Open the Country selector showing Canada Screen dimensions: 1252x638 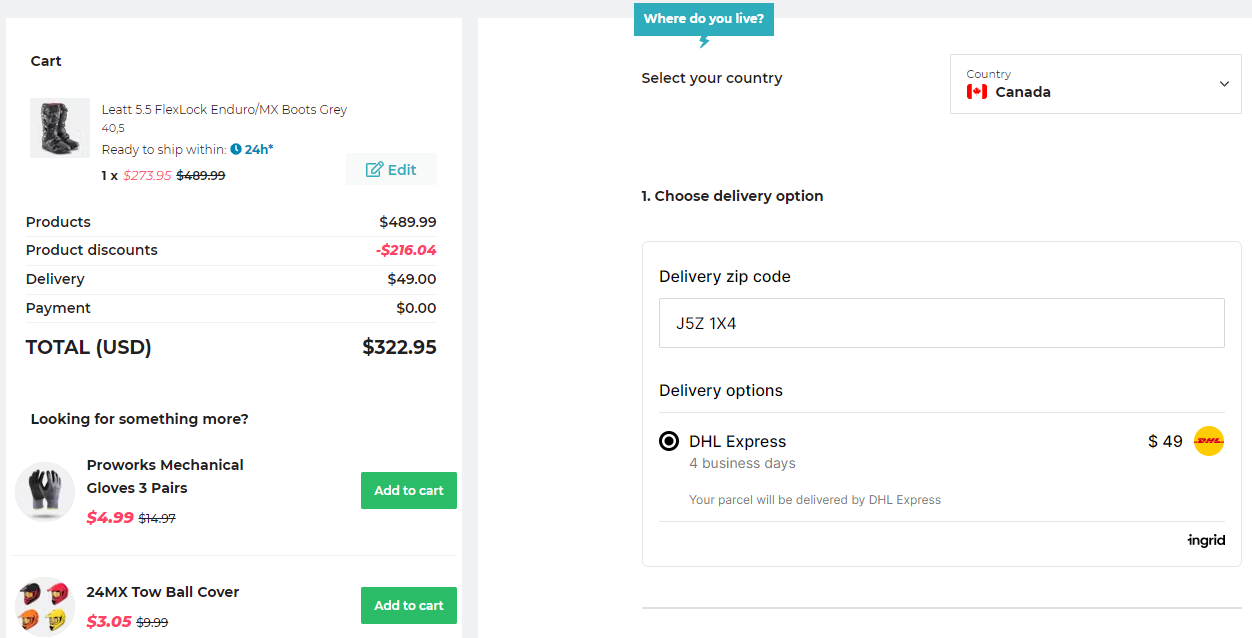pyautogui.click(x=1095, y=84)
